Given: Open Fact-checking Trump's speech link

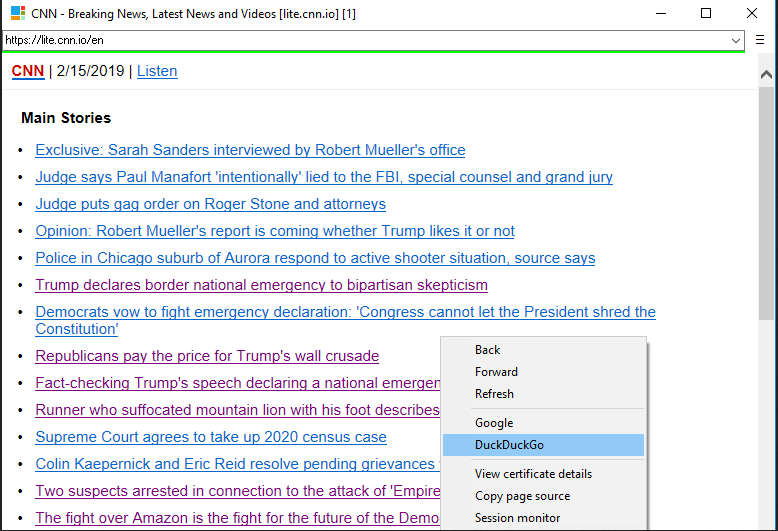Looking at the screenshot, I should tap(238, 383).
